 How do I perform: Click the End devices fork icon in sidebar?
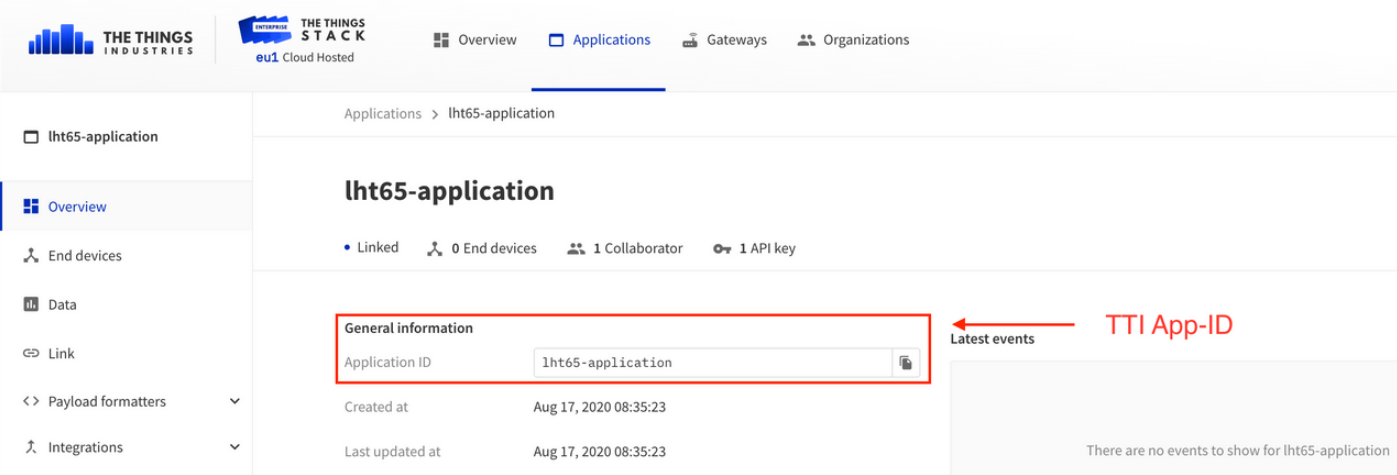click(31, 256)
